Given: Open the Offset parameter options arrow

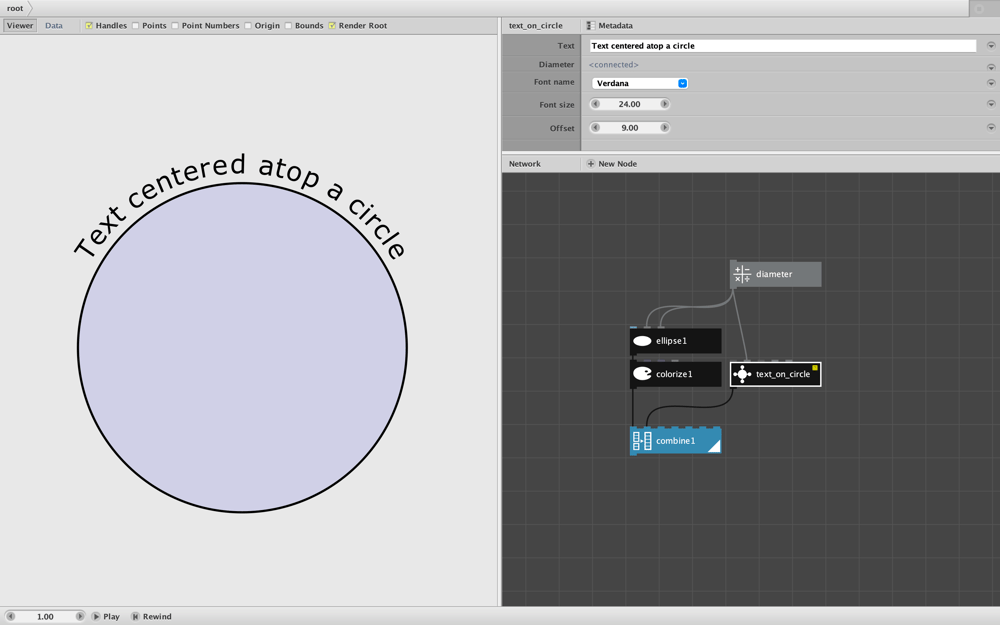Looking at the screenshot, I should [990, 128].
